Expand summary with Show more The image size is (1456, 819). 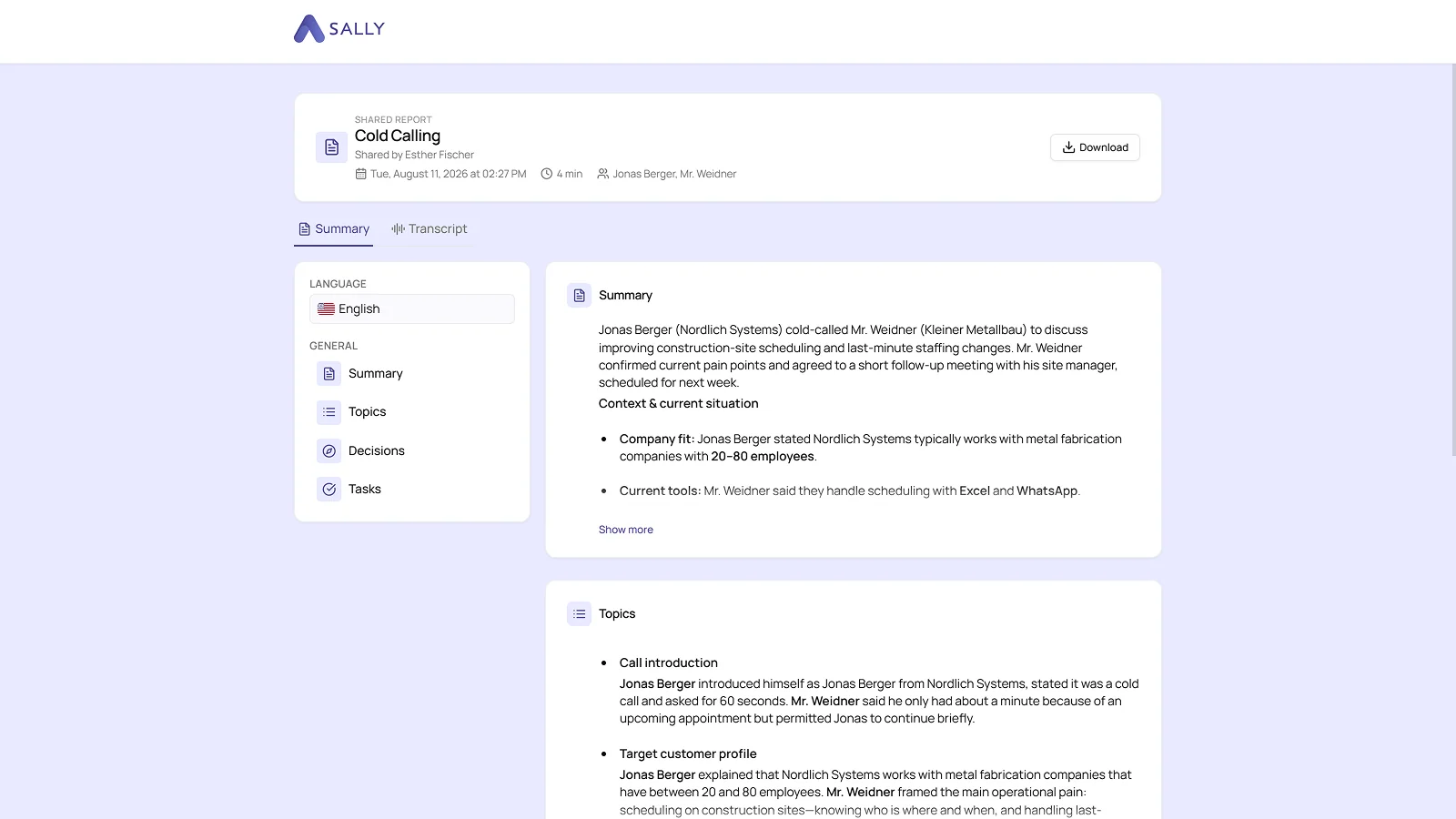click(x=626, y=530)
